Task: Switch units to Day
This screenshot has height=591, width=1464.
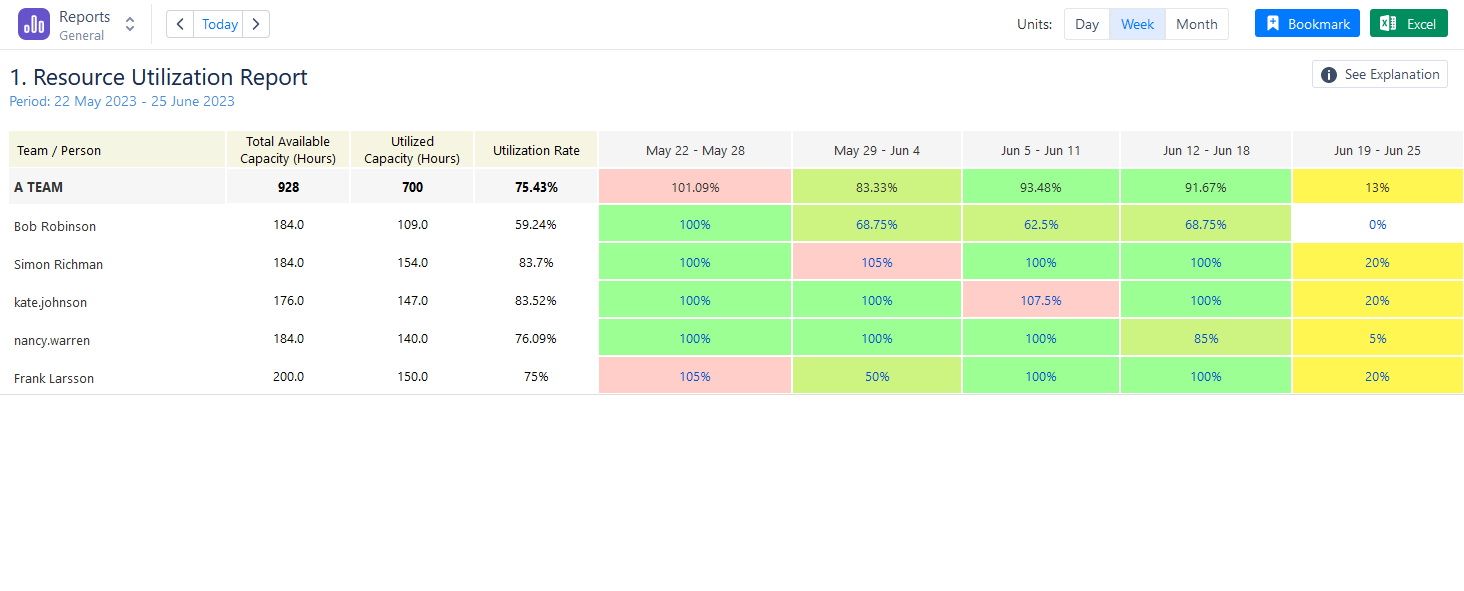Action: (1087, 24)
